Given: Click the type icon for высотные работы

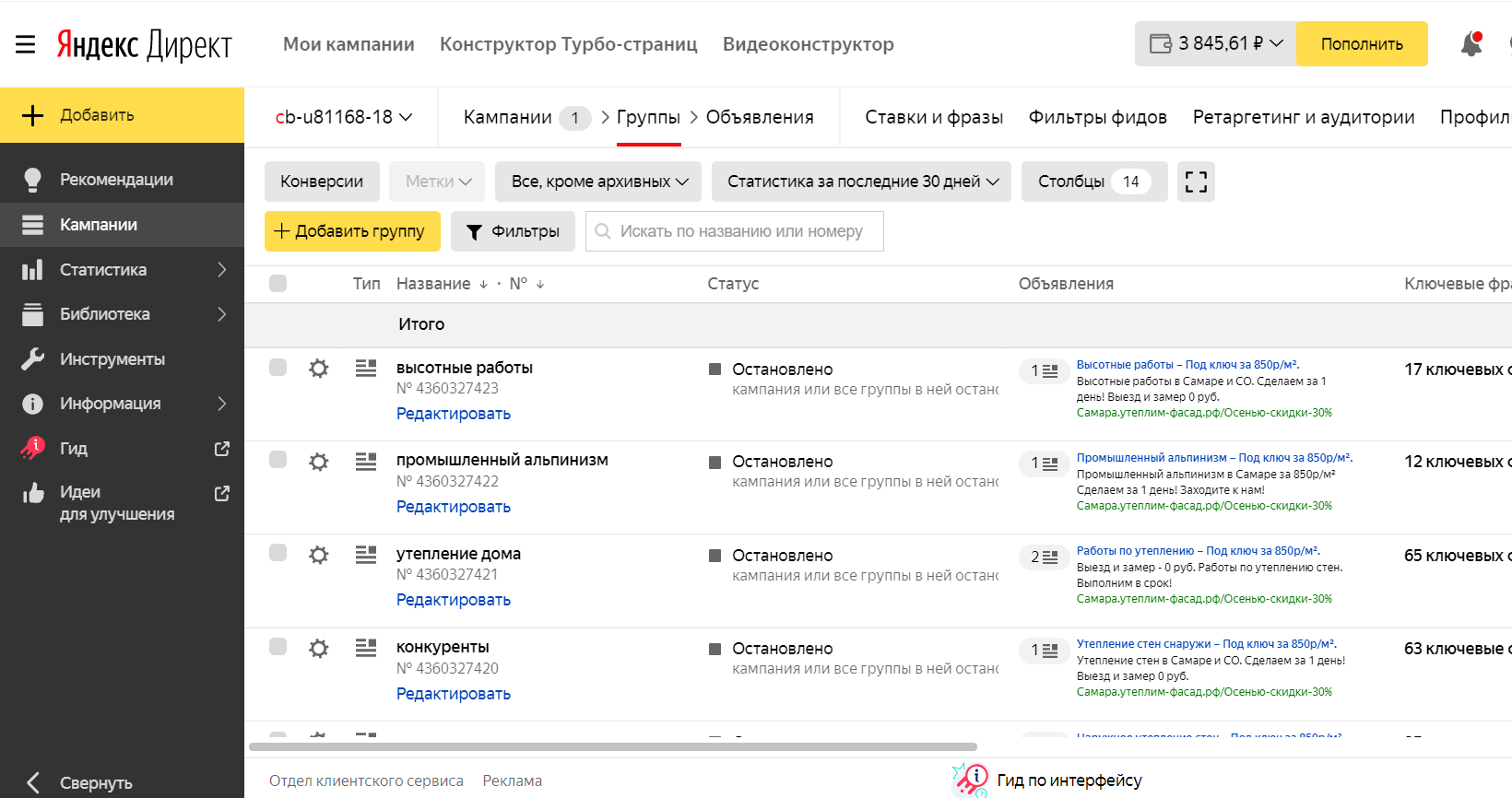Looking at the screenshot, I should [366, 369].
